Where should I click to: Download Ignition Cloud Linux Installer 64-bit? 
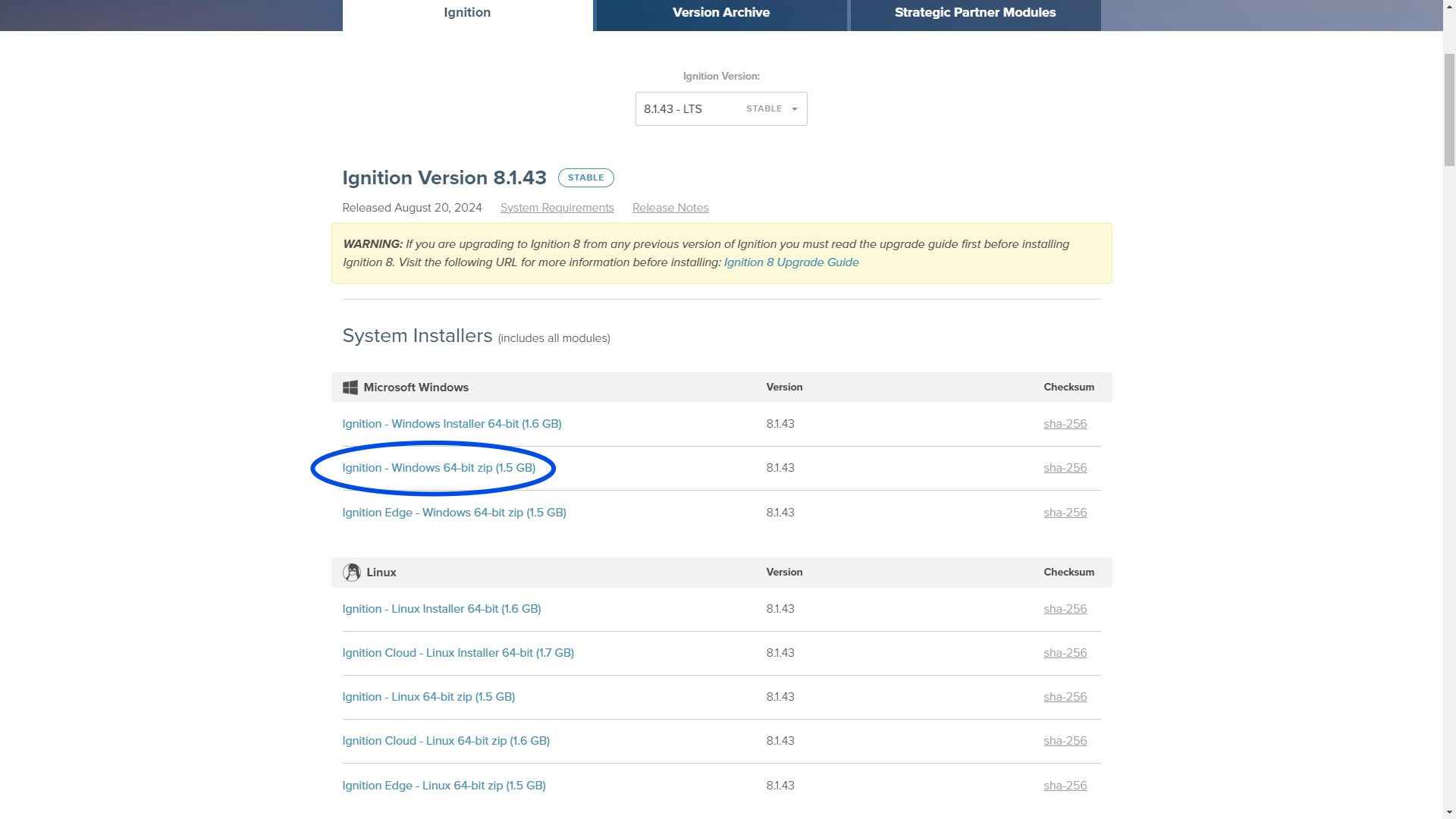[457, 653]
